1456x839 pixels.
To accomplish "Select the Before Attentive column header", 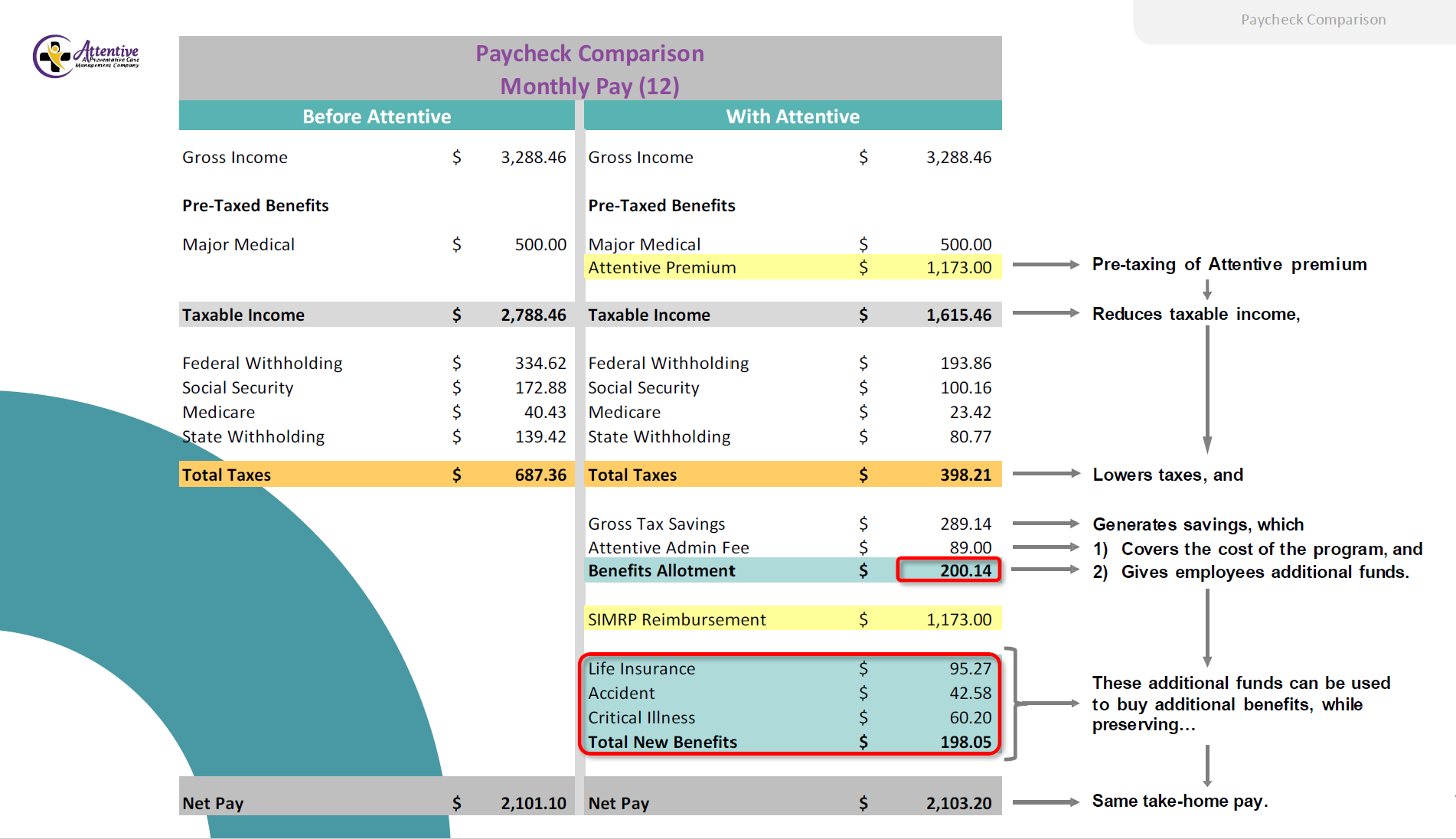I will pos(375,116).
